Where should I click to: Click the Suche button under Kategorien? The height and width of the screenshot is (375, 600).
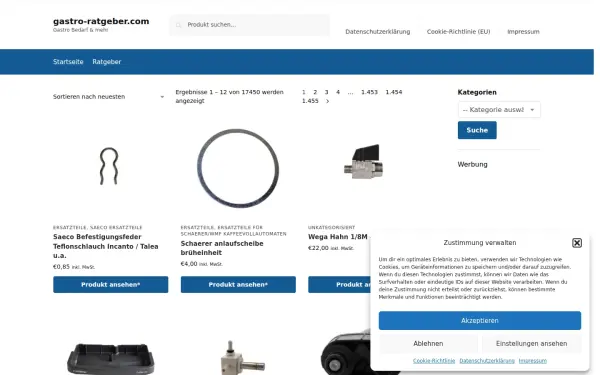477,130
